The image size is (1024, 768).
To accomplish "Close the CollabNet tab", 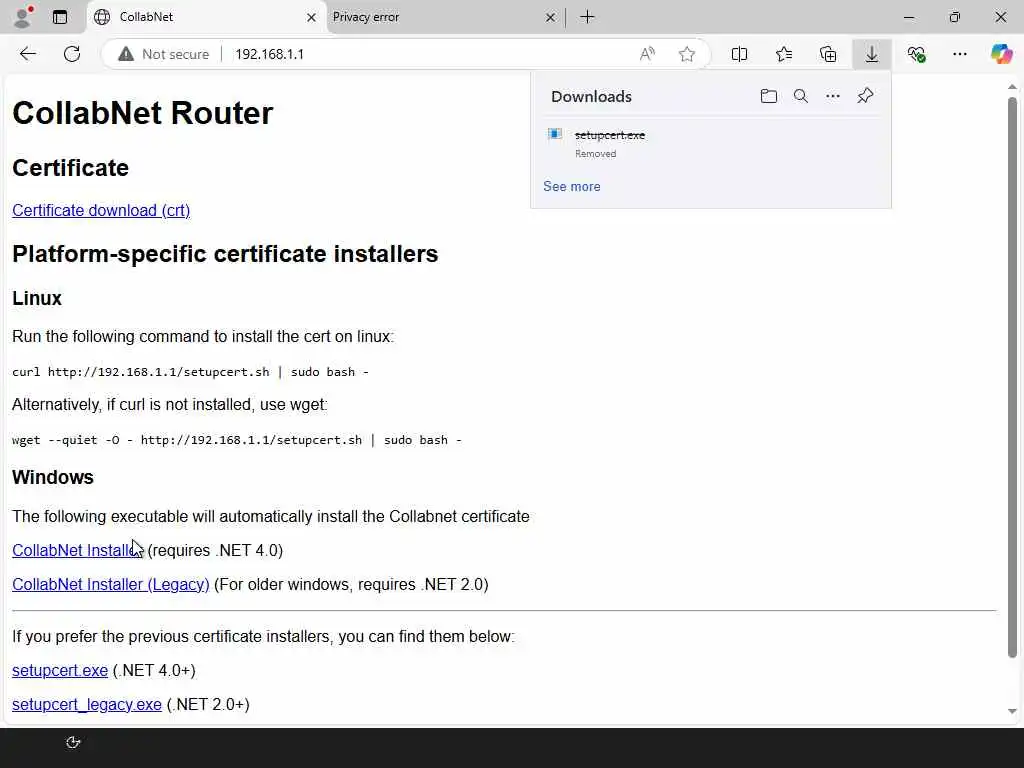I will pyautogui.click(x=312, y=18).
